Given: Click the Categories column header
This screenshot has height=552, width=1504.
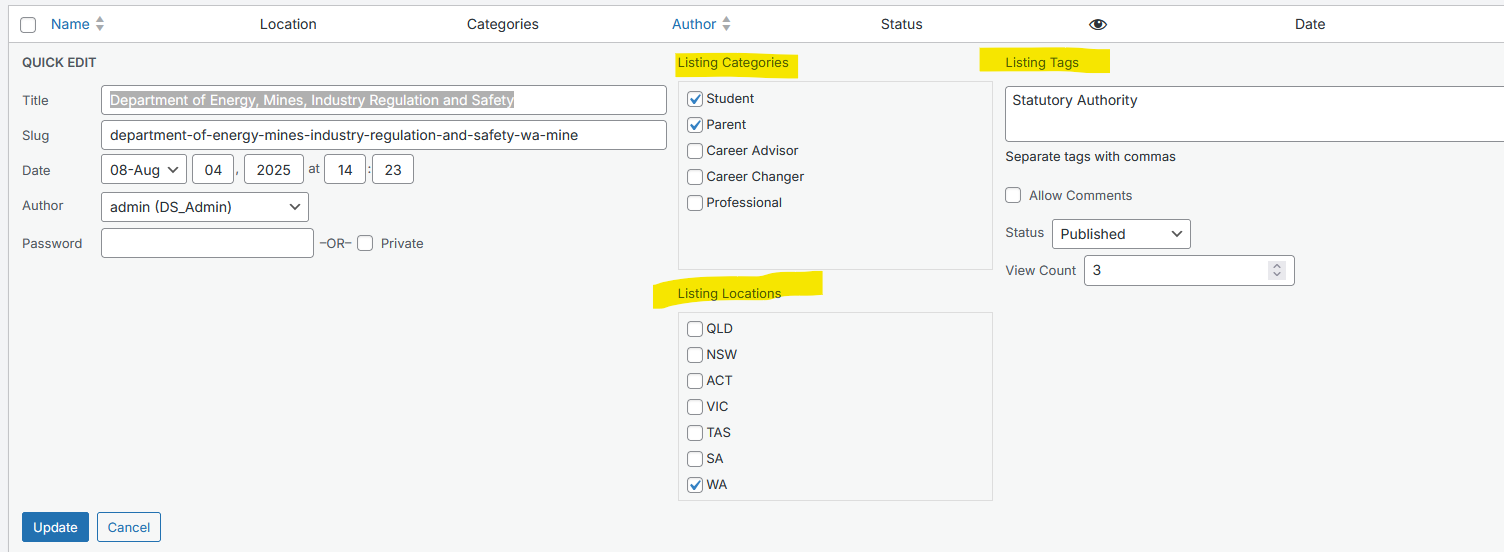Looking at the screenshot, I should tap(503, 24).
